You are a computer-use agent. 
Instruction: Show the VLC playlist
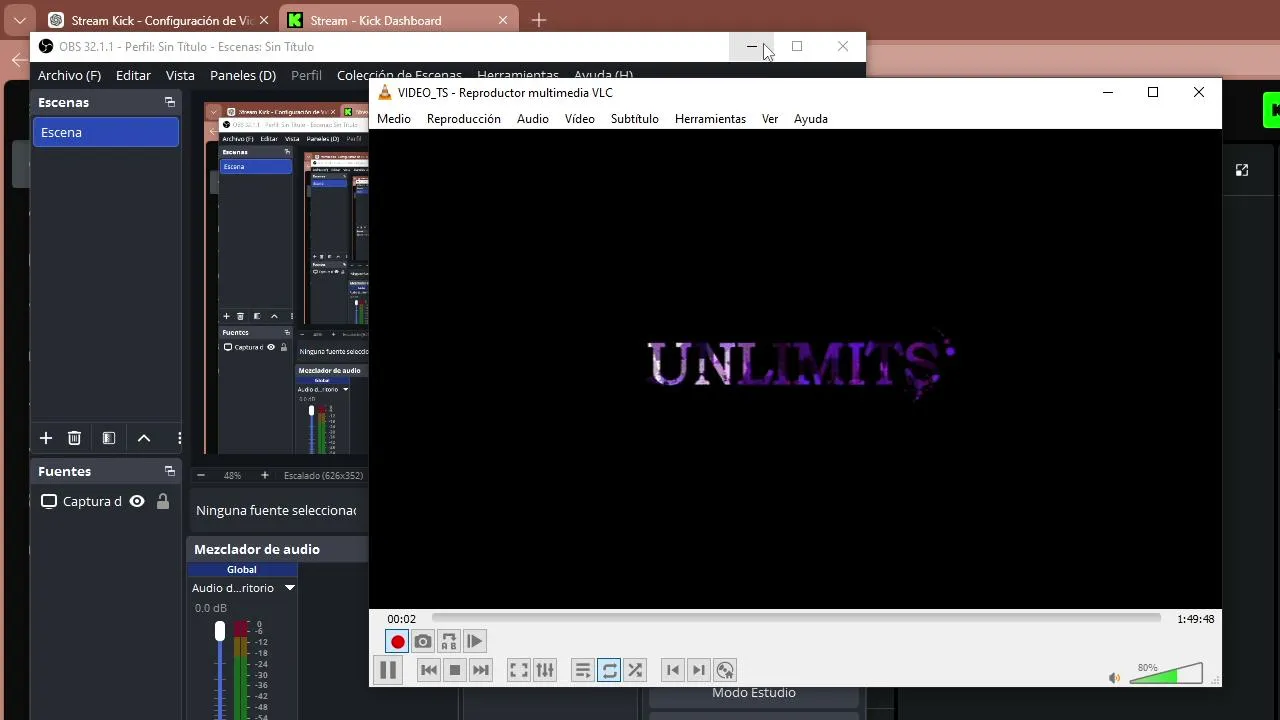click(x=583, y=670)
